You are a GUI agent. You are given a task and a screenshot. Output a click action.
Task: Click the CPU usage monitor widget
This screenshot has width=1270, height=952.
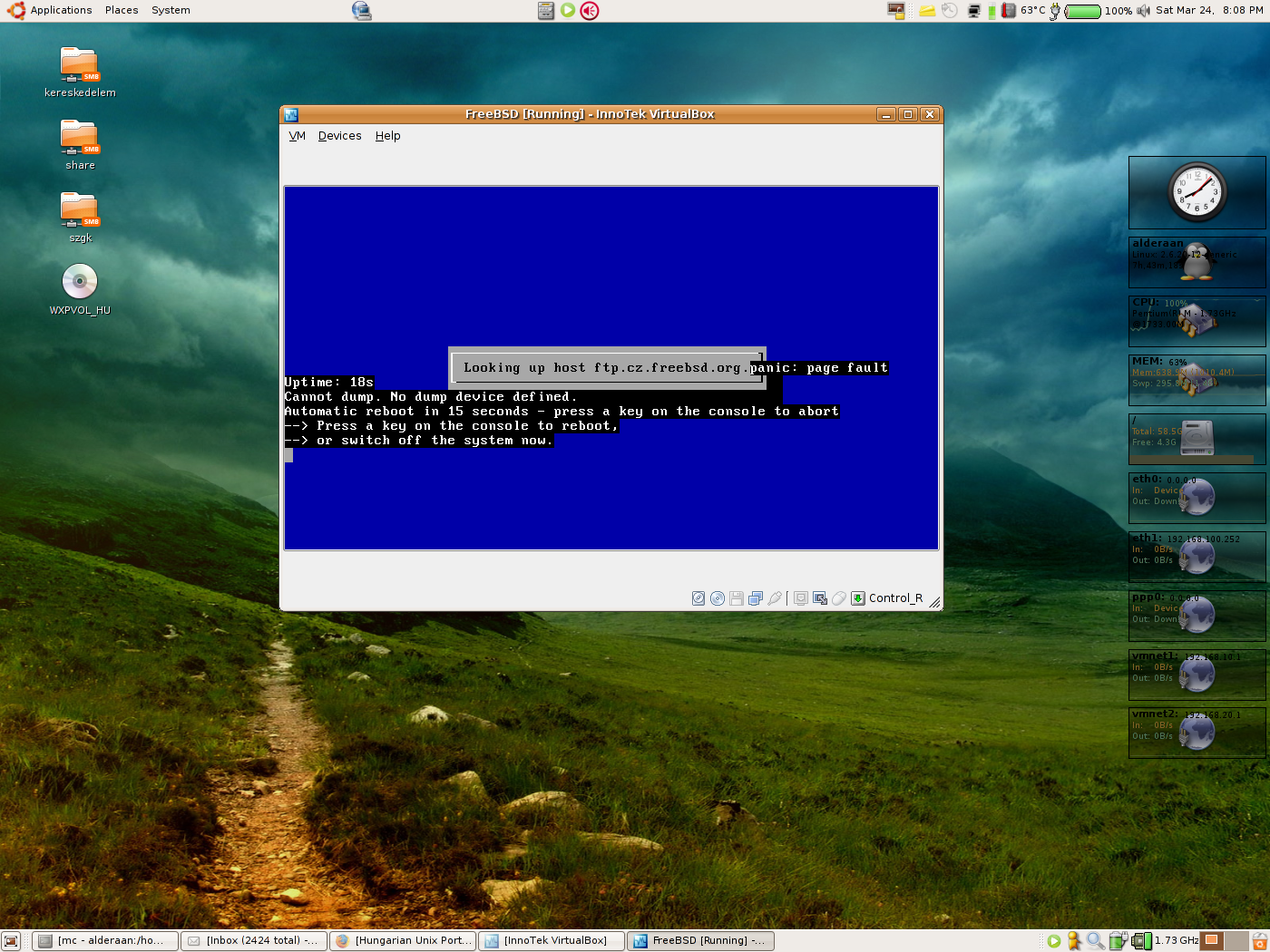(1197, 322)
